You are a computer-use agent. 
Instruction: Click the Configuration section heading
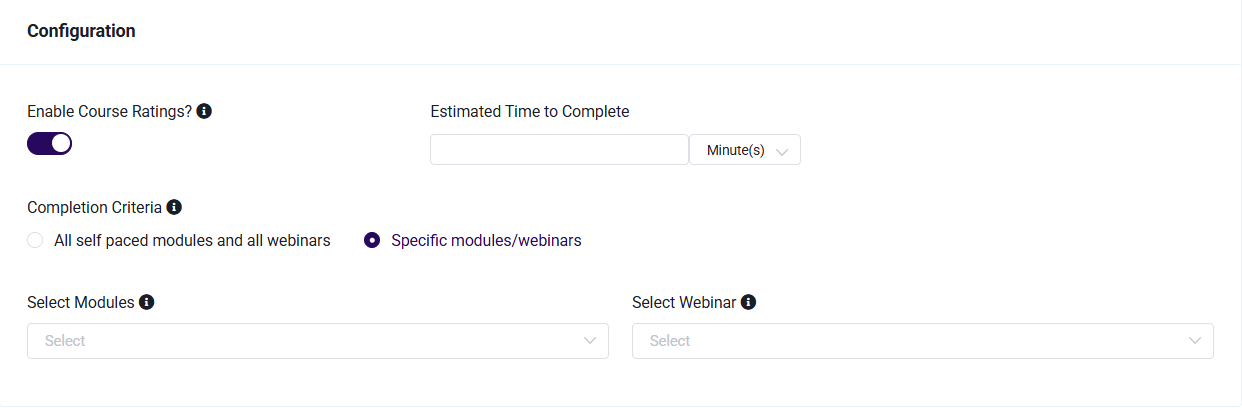81,31
